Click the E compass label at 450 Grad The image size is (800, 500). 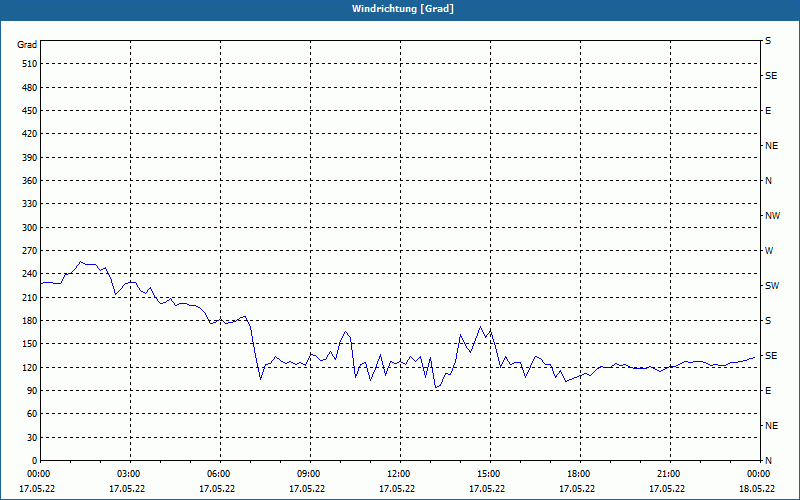(x=768, y=111)
